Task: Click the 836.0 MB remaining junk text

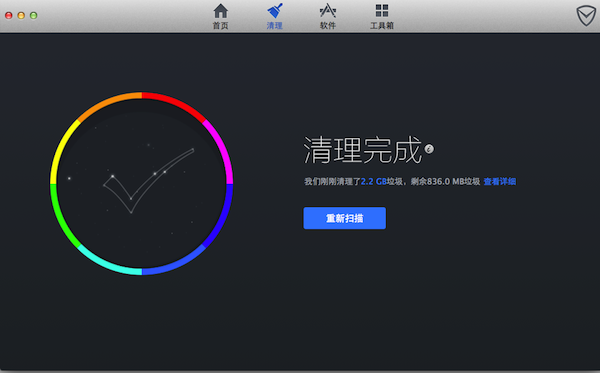Action: (x=445, y=181)
